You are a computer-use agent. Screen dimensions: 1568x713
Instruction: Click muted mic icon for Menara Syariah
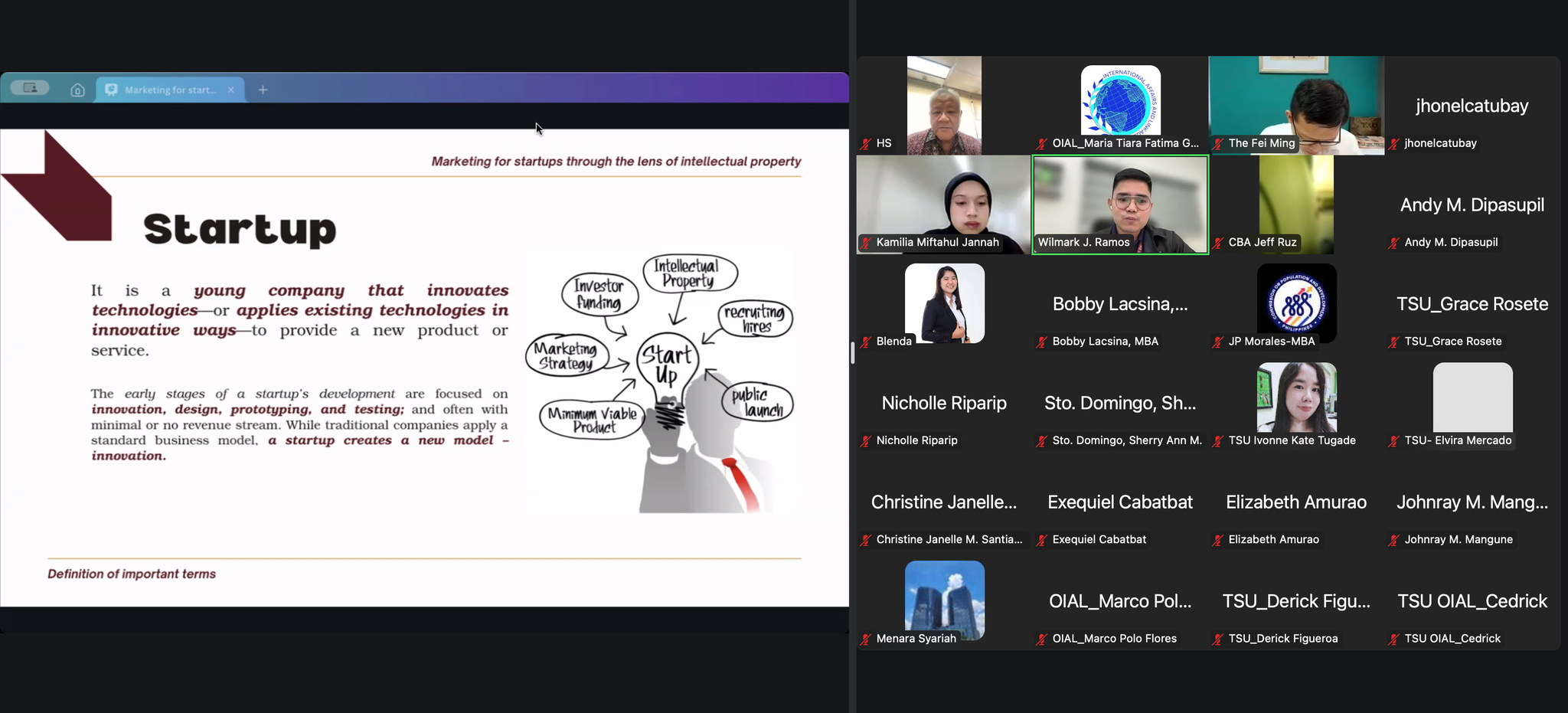866,639
